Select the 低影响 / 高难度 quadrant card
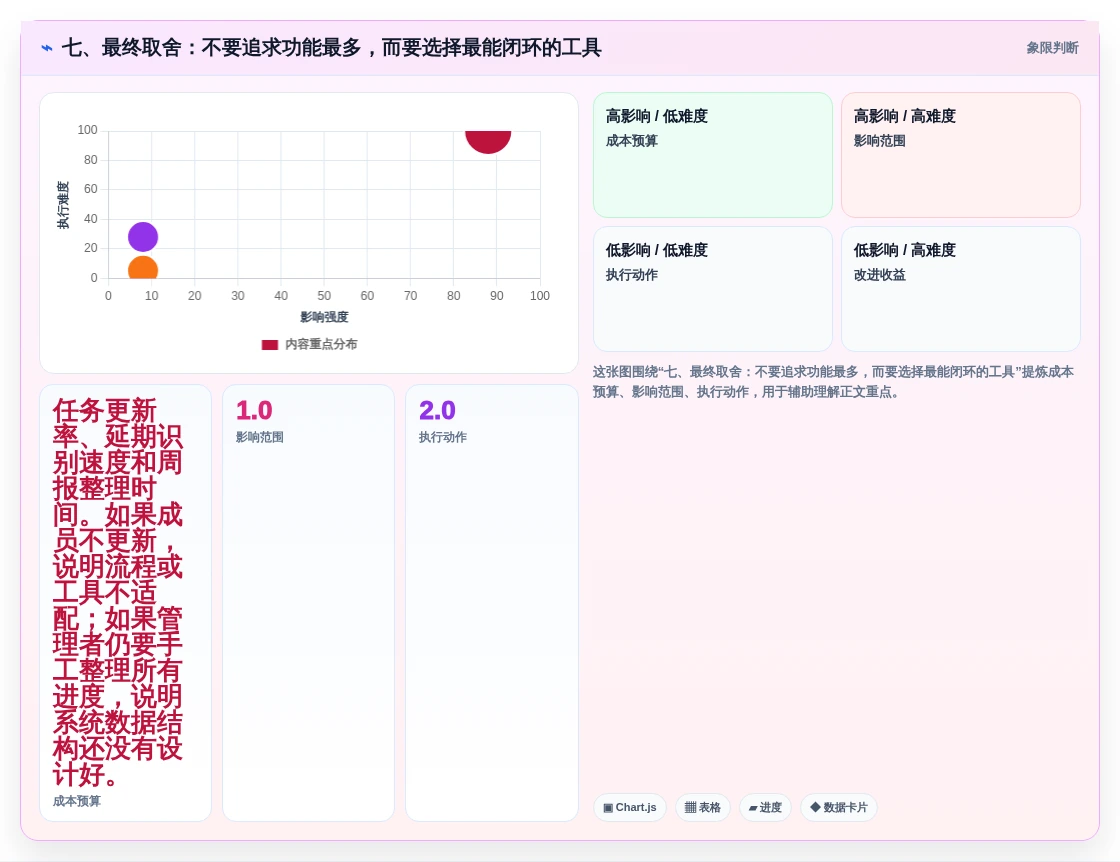This screenshot has width=1120, height=862. coord(961,289)
